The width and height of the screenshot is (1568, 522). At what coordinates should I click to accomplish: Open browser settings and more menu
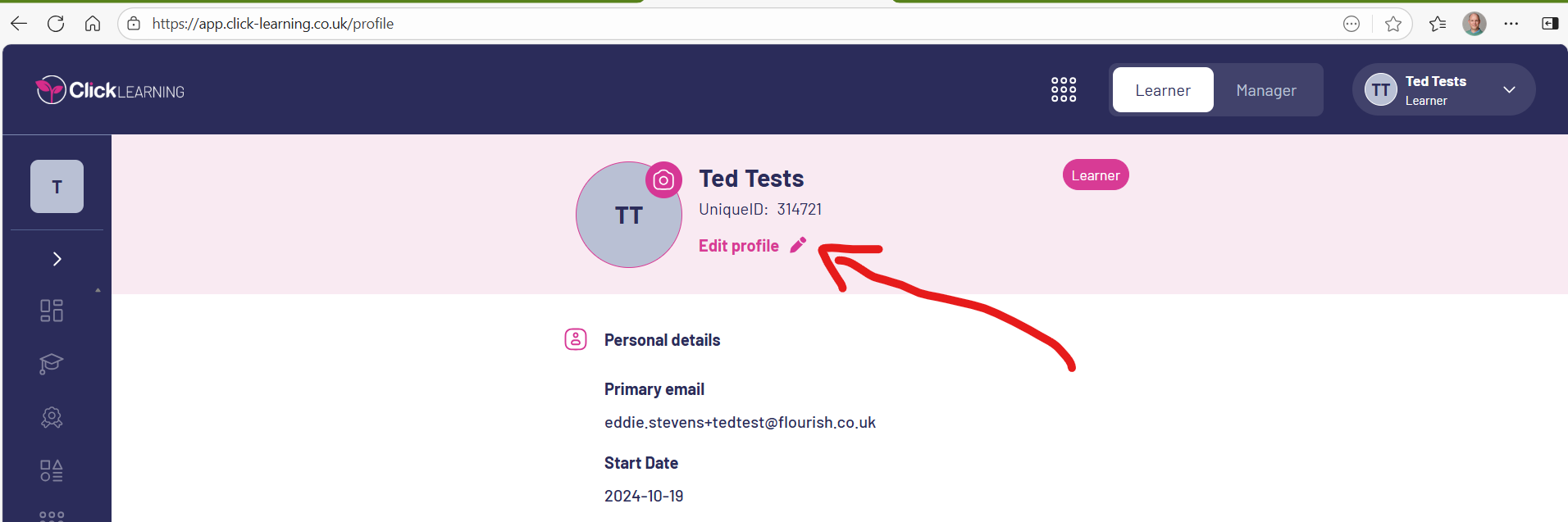1511,24
